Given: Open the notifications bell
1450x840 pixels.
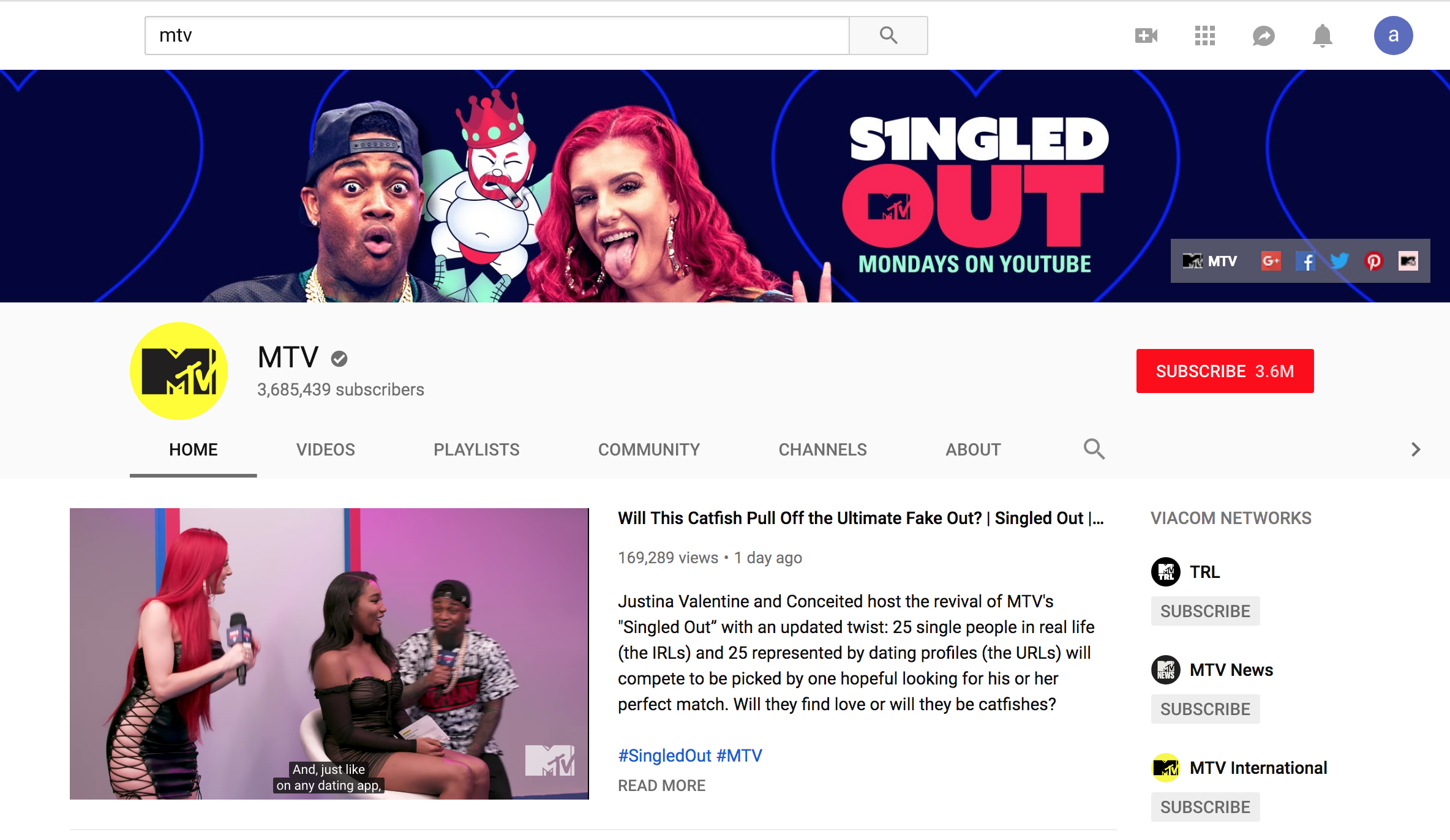Looking at the screenshot, I should pyautogui.click(x=1322, y=36).
